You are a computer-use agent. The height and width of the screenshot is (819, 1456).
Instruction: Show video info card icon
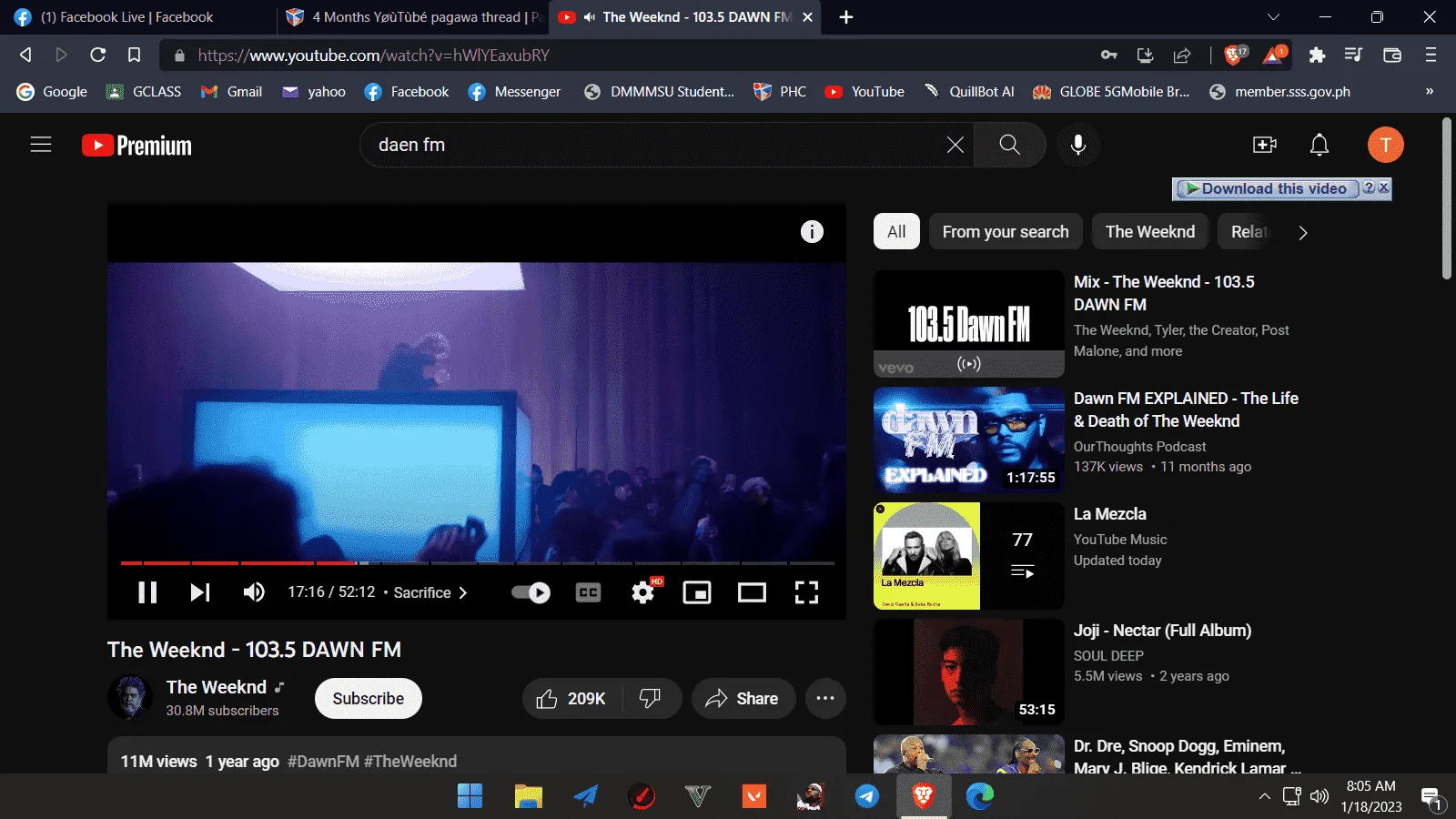pyautogui.click(x=812, y=232)
